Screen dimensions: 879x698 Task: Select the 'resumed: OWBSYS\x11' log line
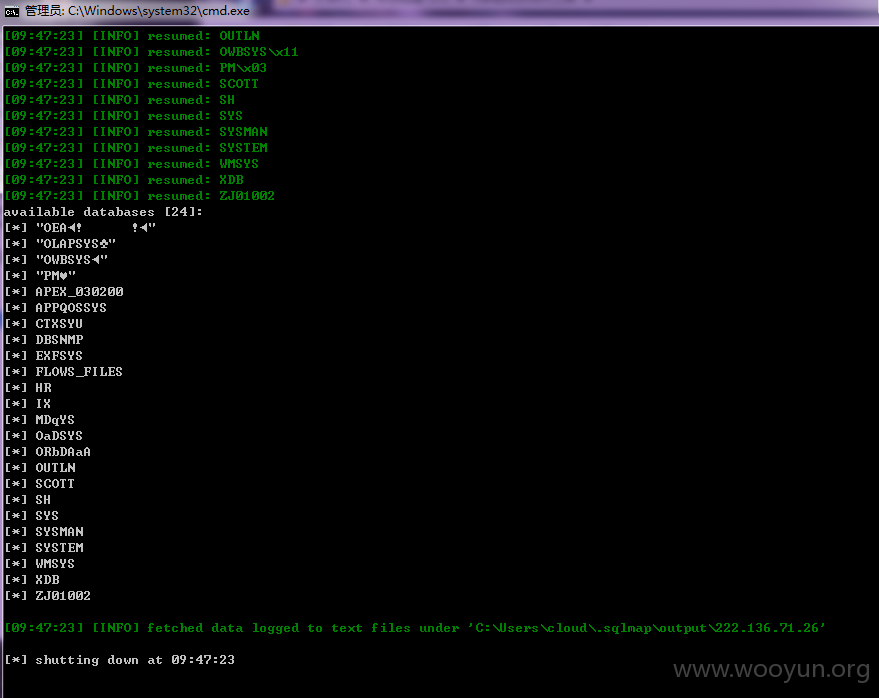151,52
